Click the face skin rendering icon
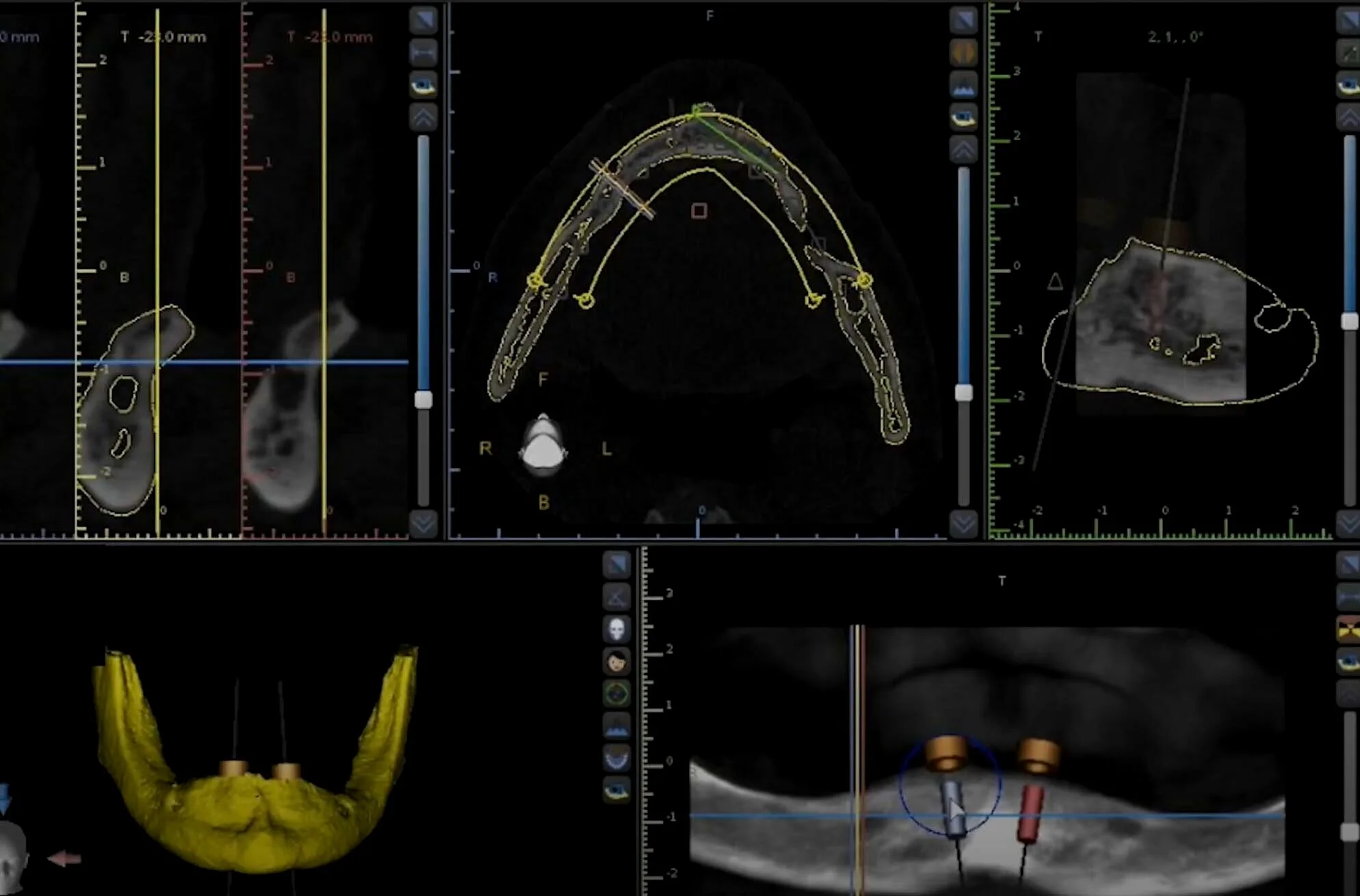The width and height of the screenshot is (1360, 896). point(616,661)
